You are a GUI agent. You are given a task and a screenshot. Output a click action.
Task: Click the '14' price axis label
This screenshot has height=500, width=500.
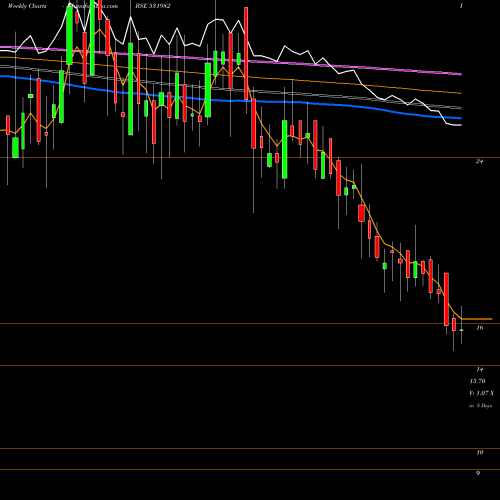tap(479, 369)
